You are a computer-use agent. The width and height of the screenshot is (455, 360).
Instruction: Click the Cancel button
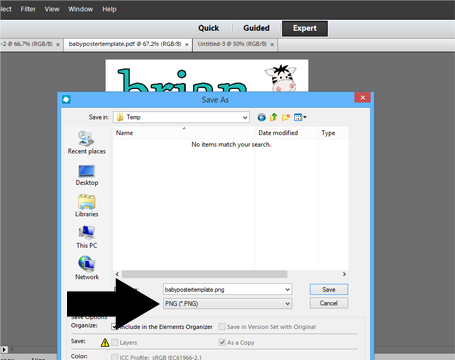pyautogui.click(x=329, y=303)
